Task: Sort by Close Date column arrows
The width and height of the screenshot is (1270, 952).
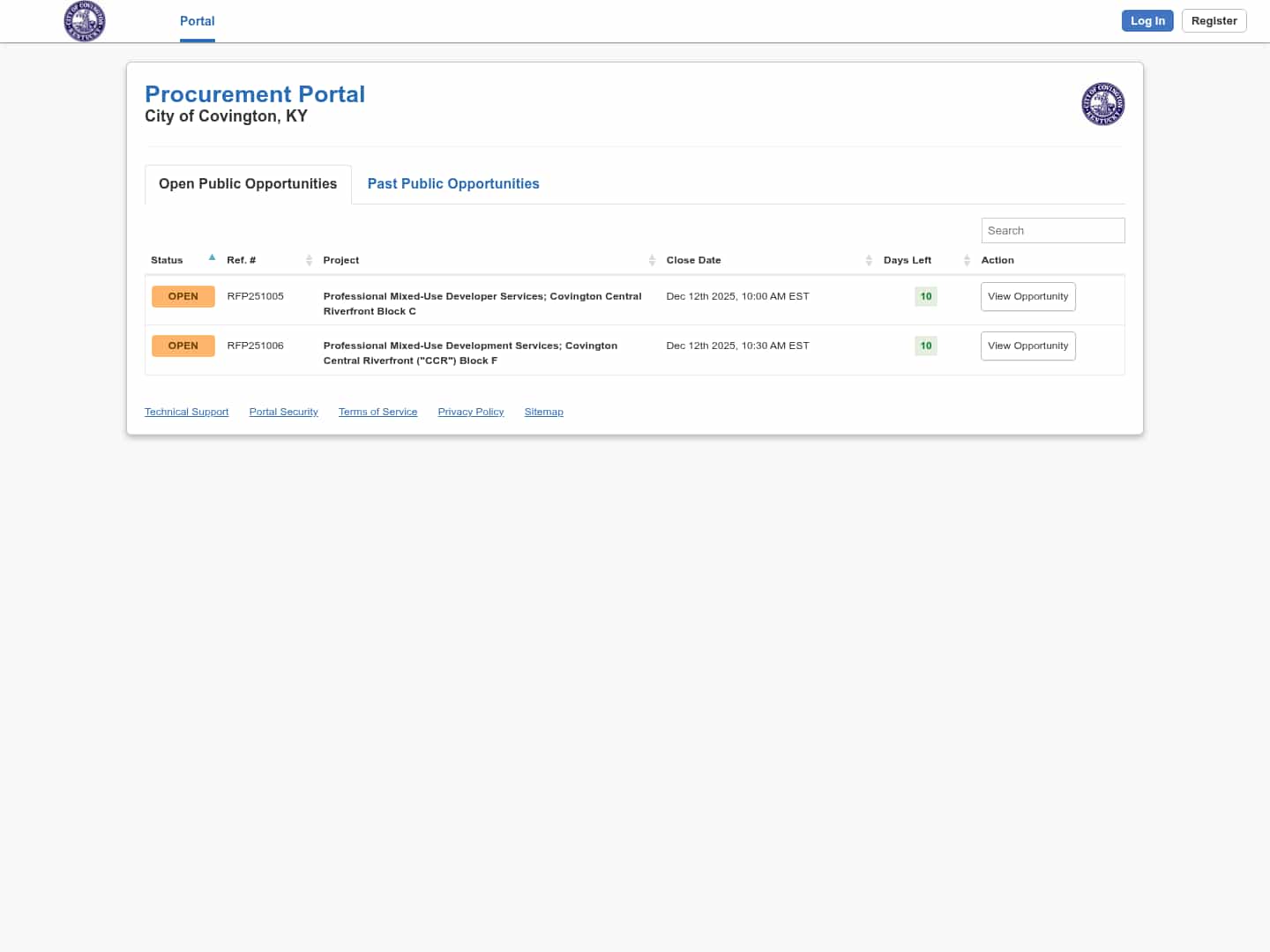Action: click(869, 260)
